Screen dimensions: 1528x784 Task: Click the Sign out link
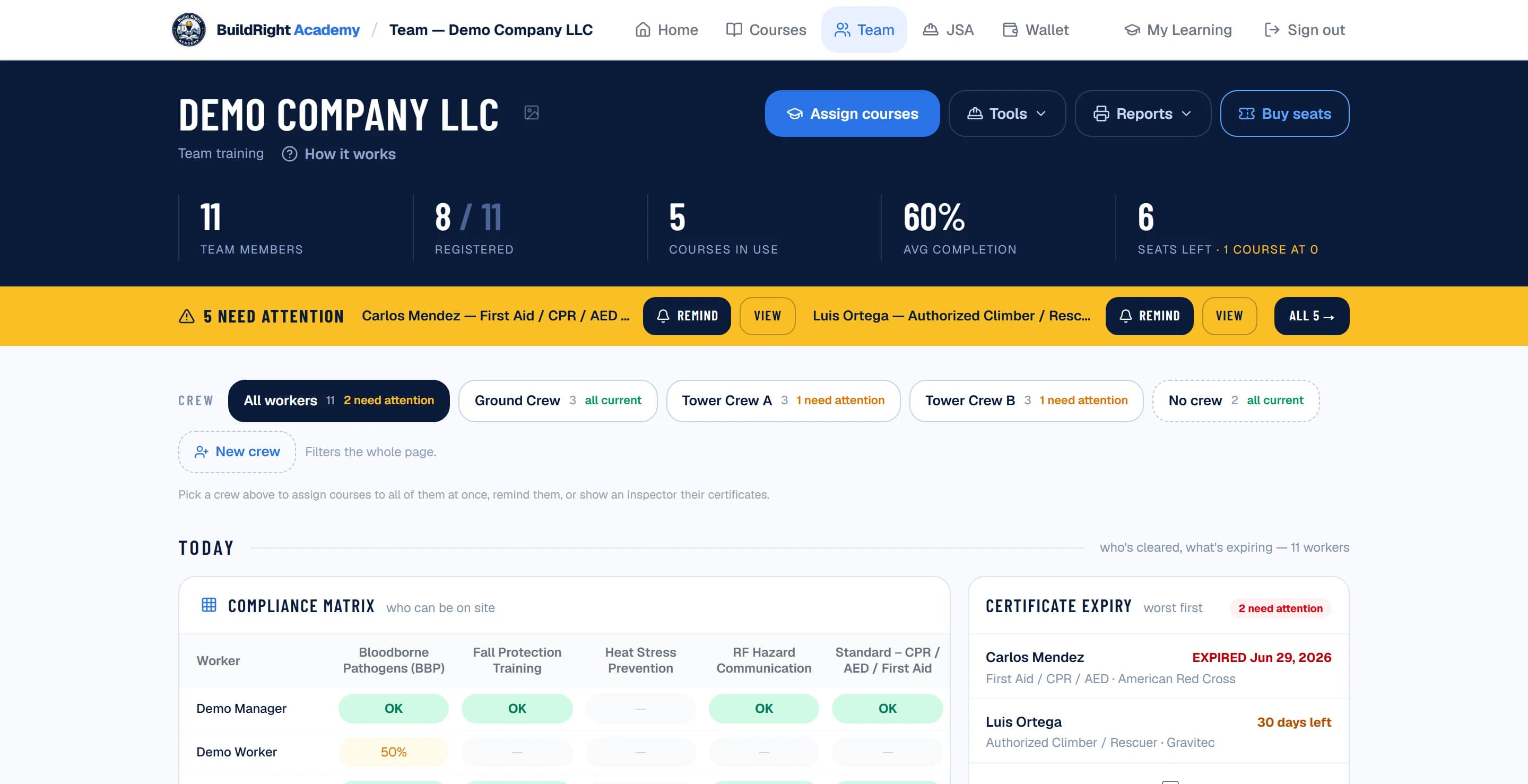1305,30
